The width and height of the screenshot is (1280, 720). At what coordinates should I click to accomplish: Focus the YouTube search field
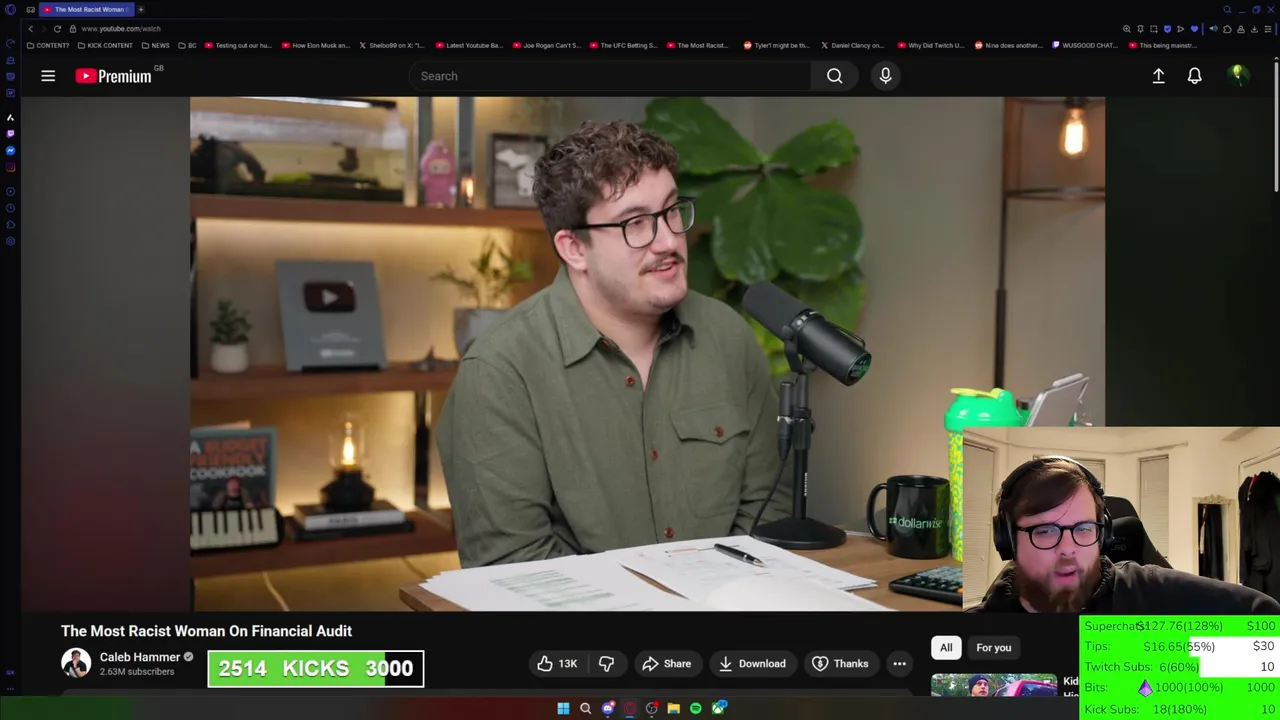coord(610,76)
